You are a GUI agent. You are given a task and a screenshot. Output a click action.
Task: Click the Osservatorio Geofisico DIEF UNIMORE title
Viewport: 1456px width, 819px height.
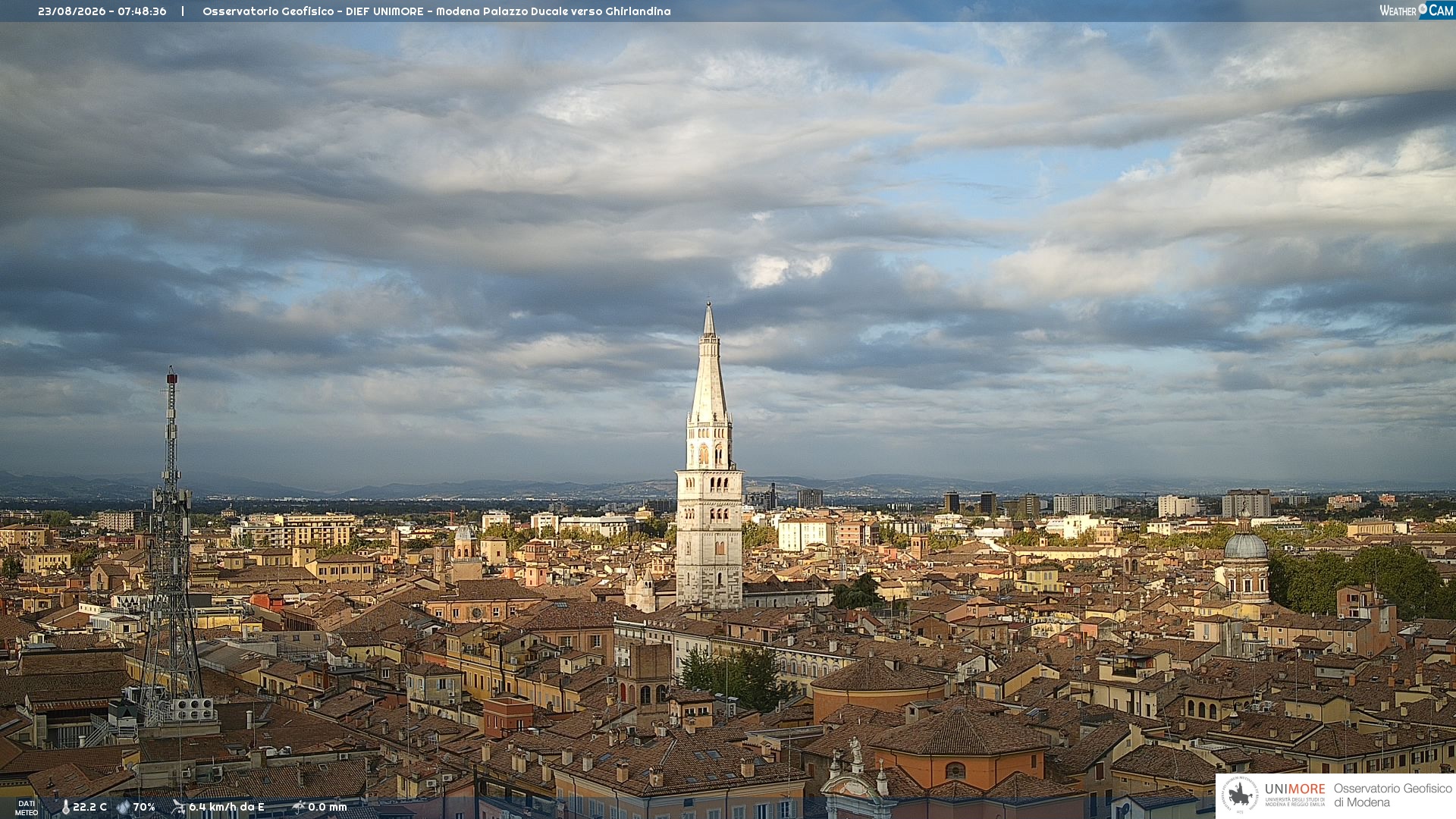tap(437, 11)
